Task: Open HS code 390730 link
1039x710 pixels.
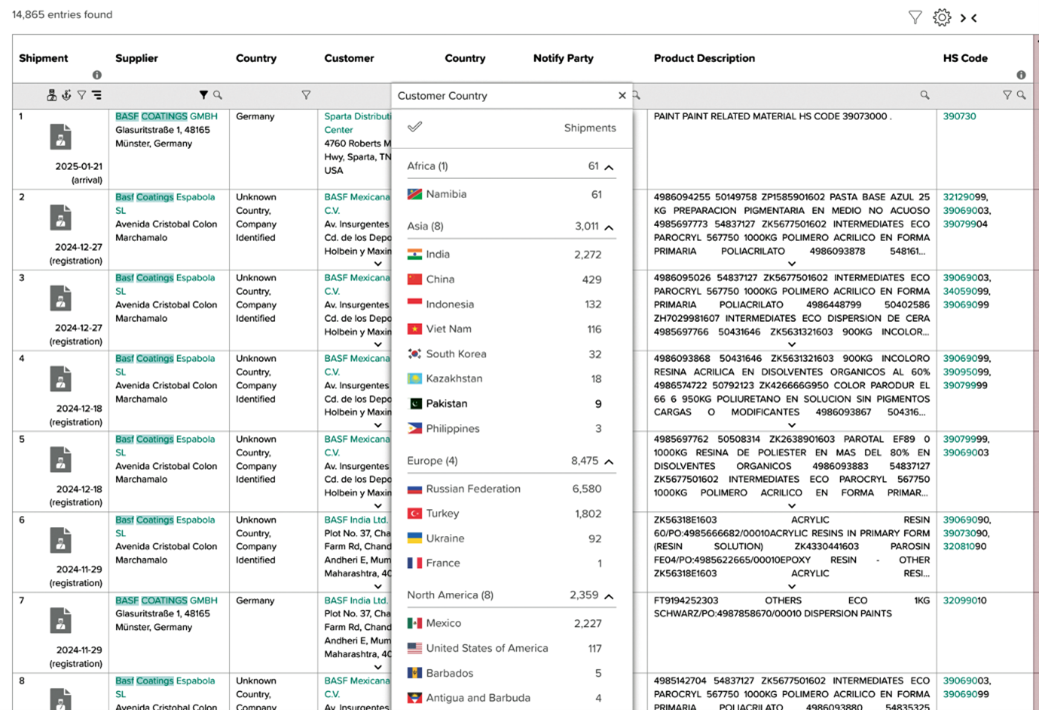Action: pos(959,116)
